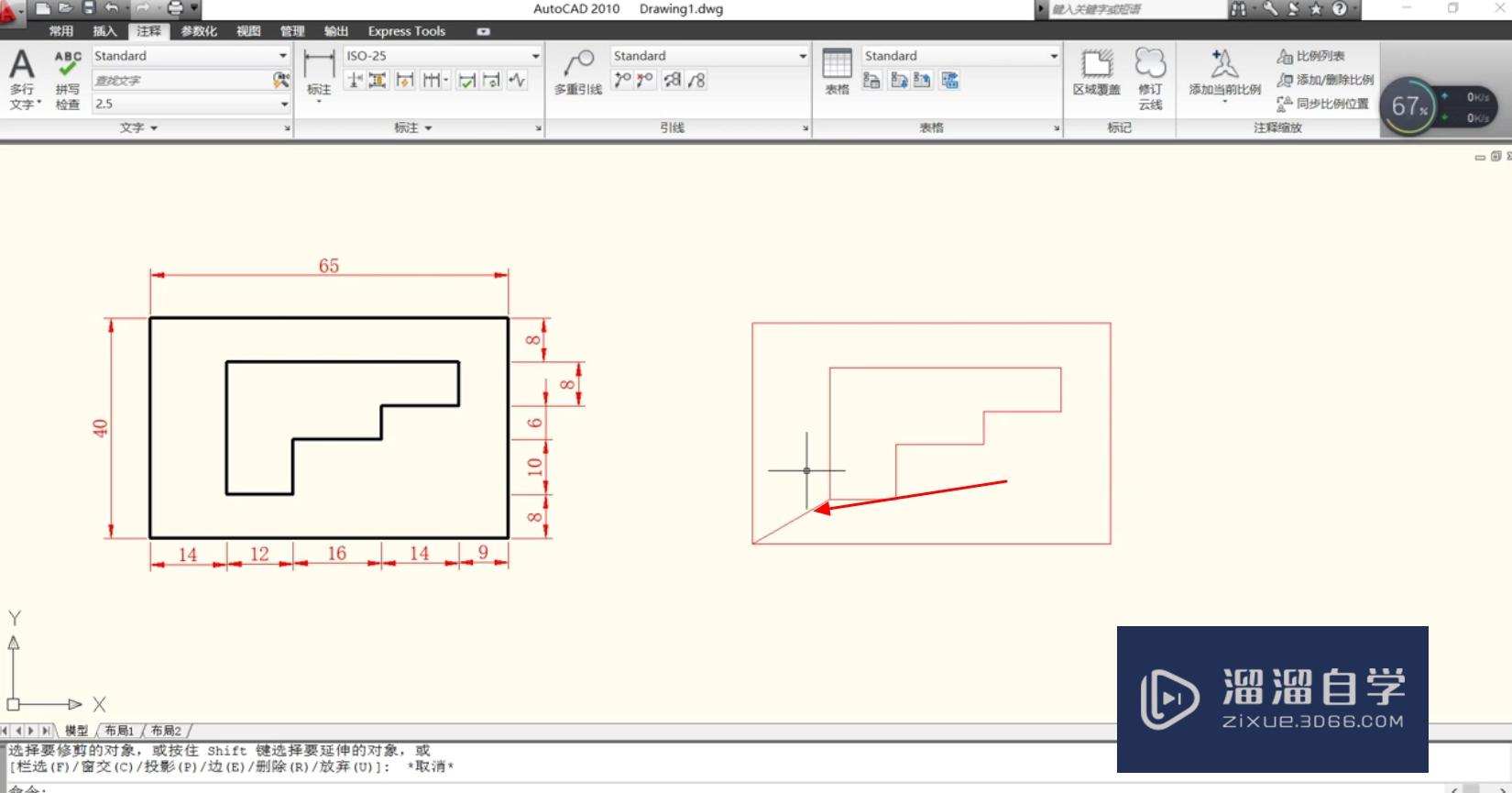Click the remove leader icon
Image resolution: width=1512 pixels, height=793 pixels.
(645, 81)
